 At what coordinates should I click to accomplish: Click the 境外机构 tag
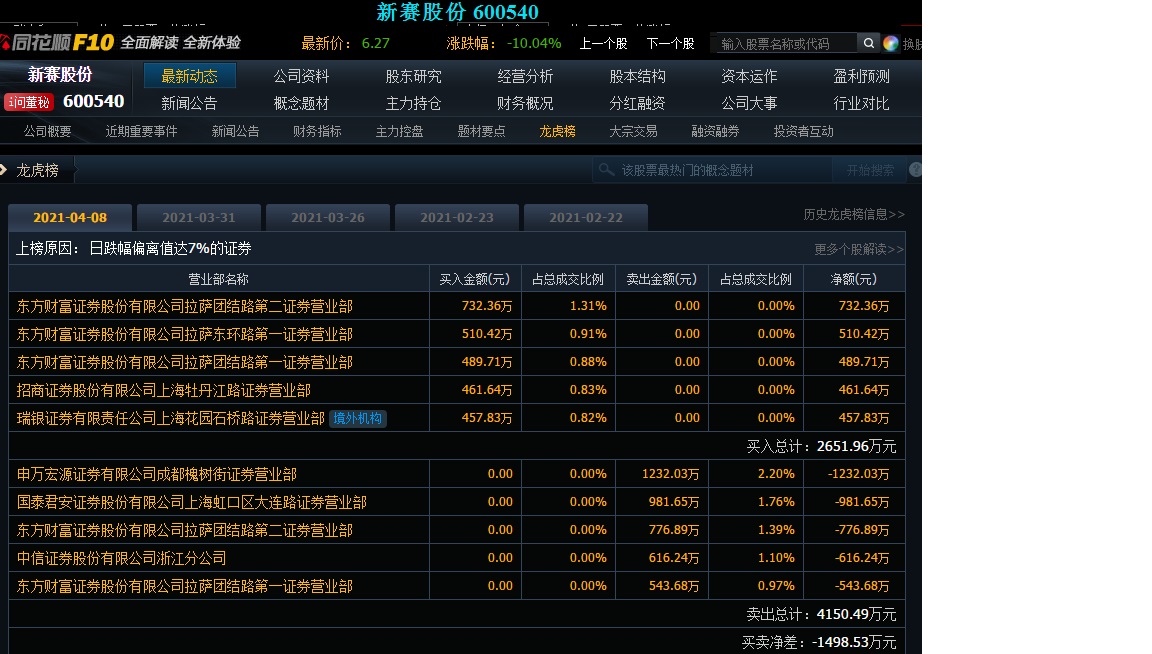pos(357,418)
